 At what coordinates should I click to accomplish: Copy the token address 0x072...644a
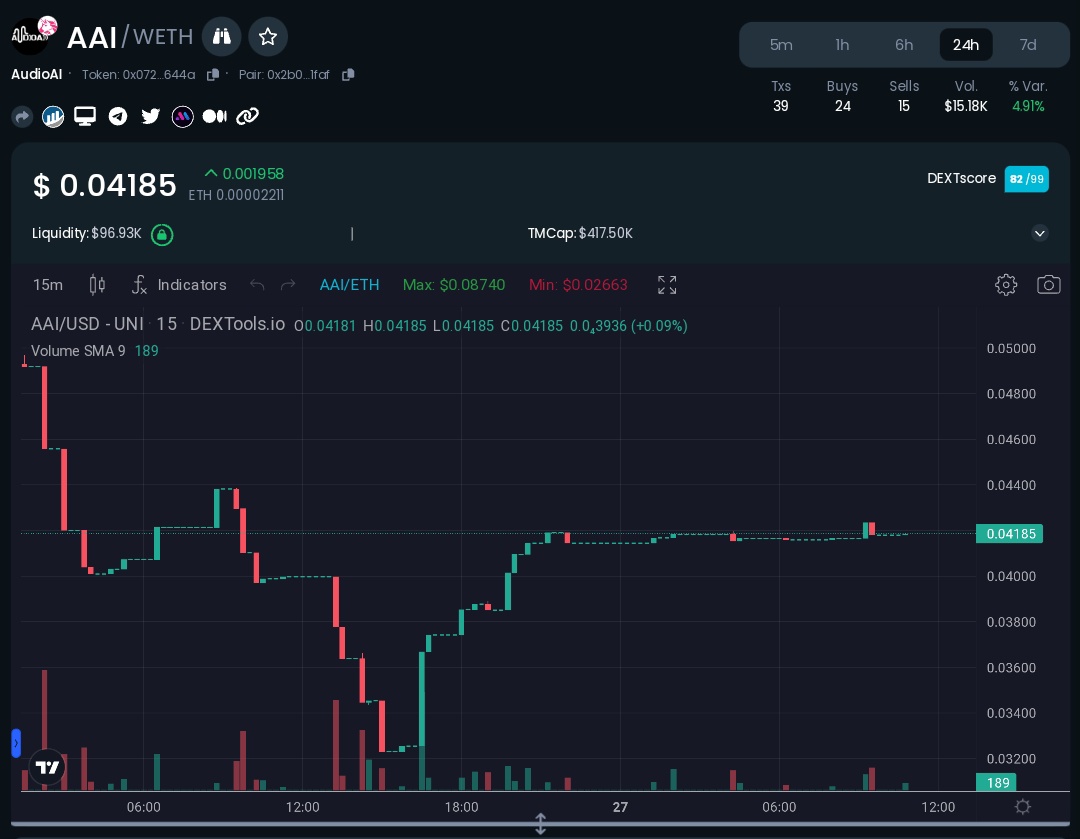click(213, 74)
